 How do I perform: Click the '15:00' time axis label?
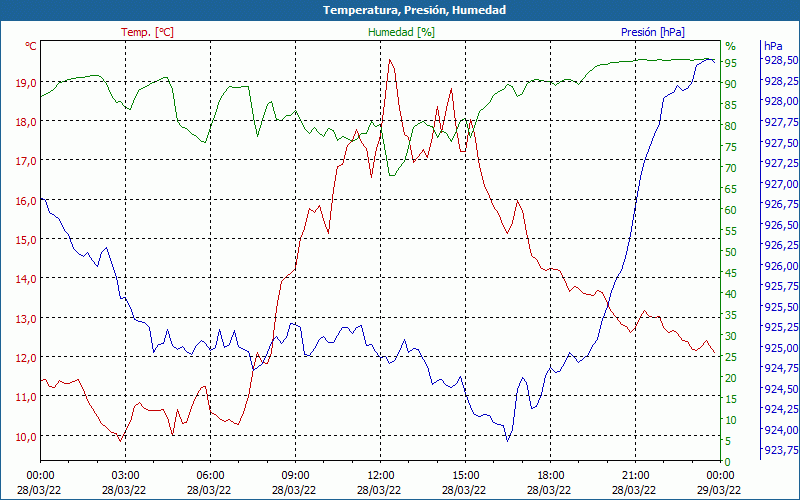(x=465, y=476)
